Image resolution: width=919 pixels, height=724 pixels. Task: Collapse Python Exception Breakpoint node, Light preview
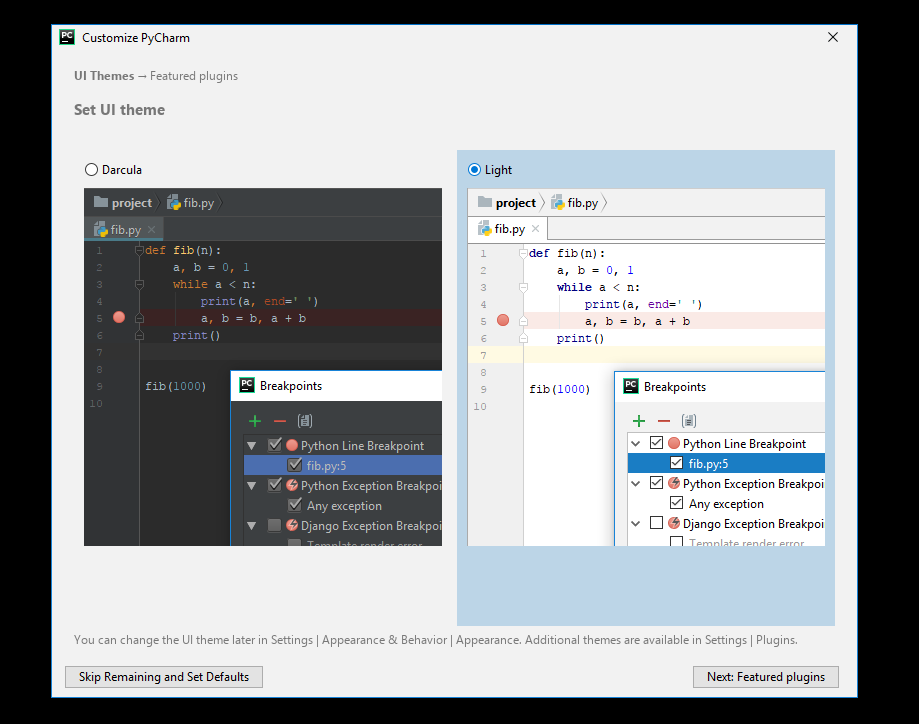click(635, 484)
